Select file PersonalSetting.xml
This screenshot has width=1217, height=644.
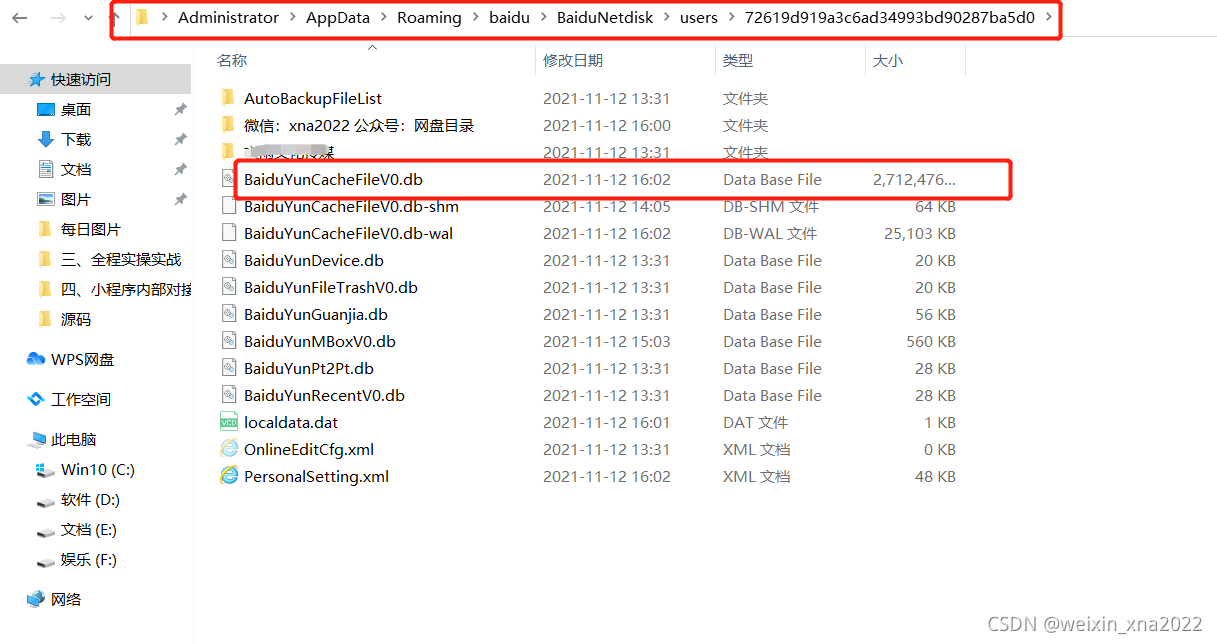(316, 477)
